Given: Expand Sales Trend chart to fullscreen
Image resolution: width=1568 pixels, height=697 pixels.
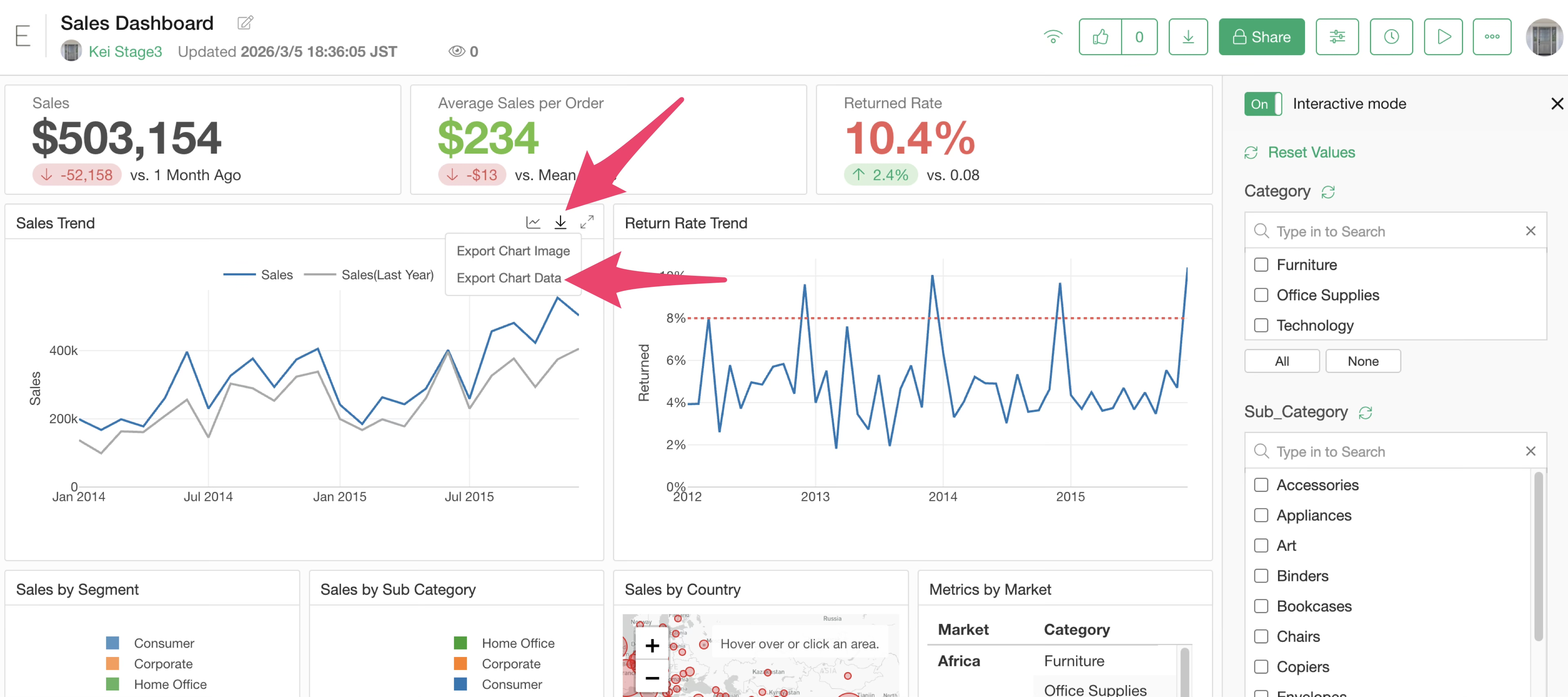Looking at the screenshot, I should click(x=587, y=222).
